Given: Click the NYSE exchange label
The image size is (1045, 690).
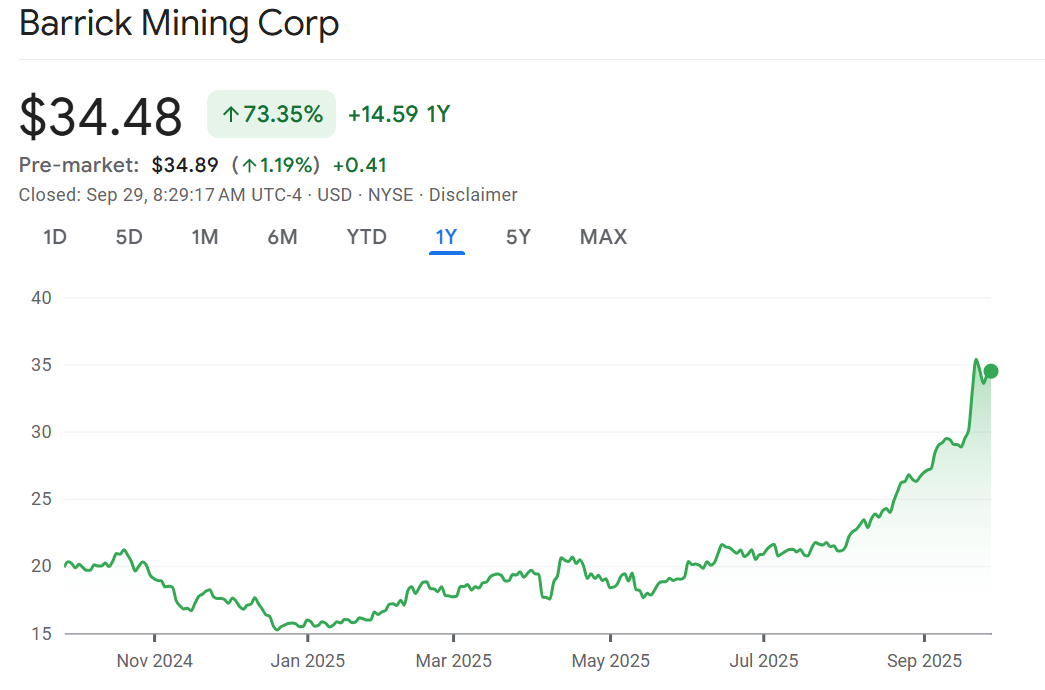Looking at the screenshot, I should (x=390, y=195).
